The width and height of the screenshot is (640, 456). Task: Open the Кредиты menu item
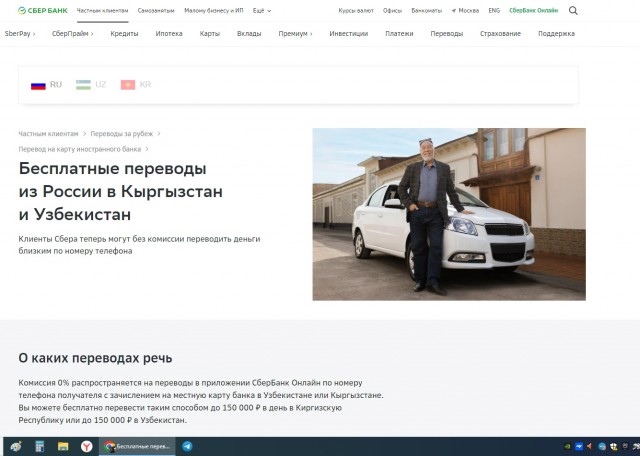pyautogui.click(x=124, y=34)
